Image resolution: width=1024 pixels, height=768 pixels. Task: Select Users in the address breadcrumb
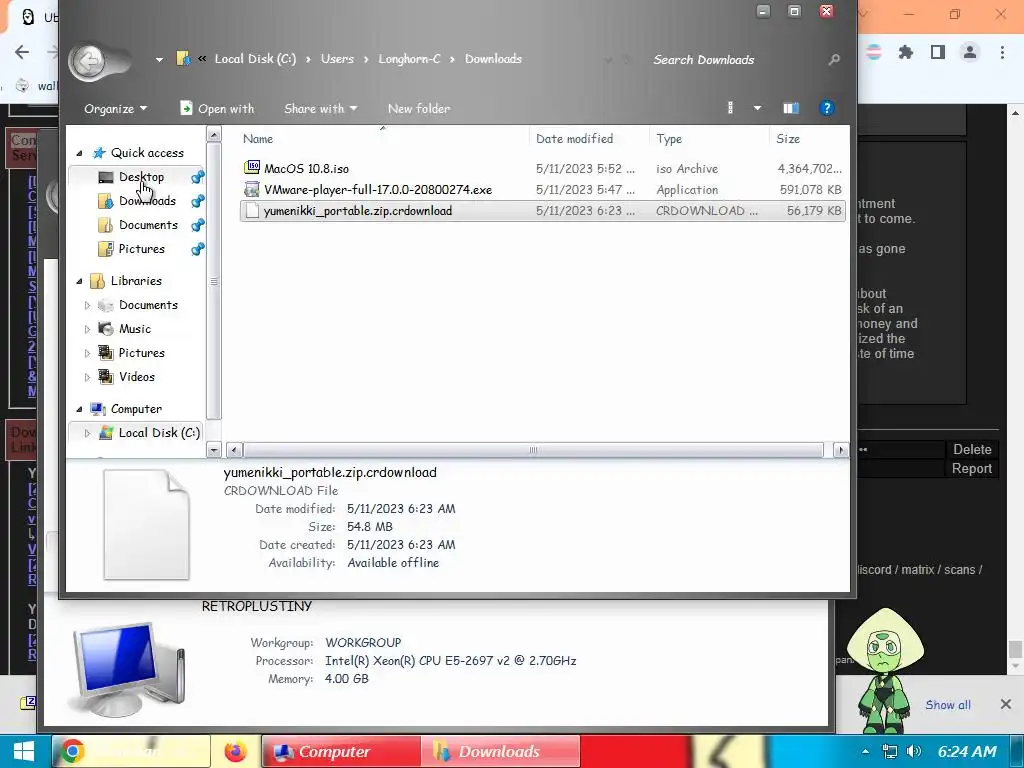click(337, 59)
